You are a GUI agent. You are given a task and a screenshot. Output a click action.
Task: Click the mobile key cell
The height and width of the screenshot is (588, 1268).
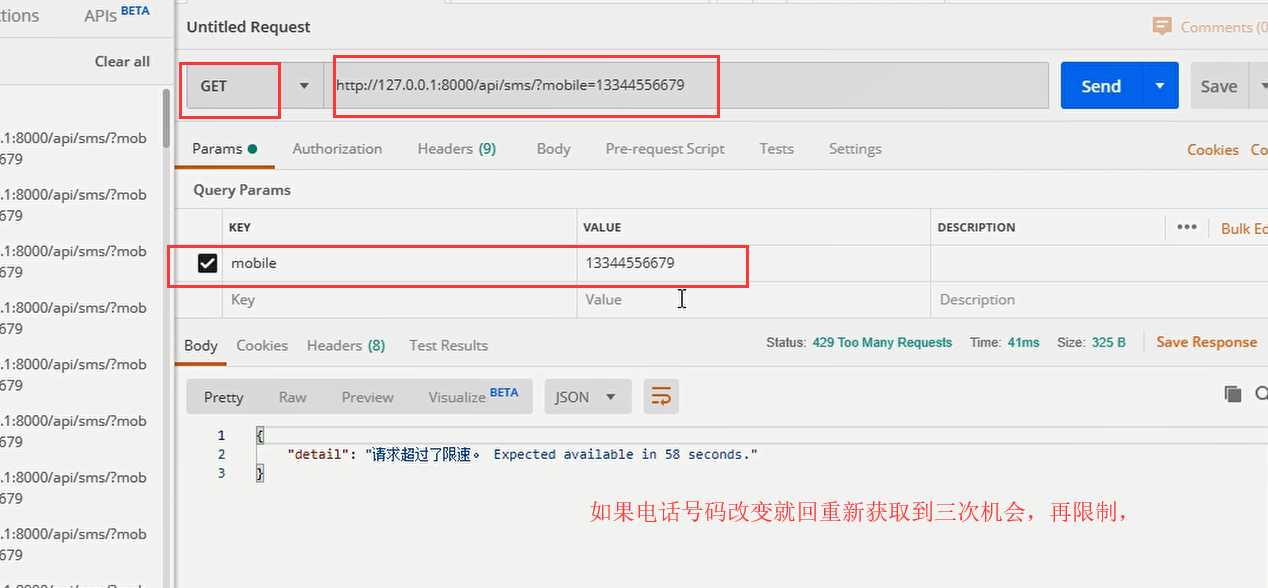click(x=399, y=264)
